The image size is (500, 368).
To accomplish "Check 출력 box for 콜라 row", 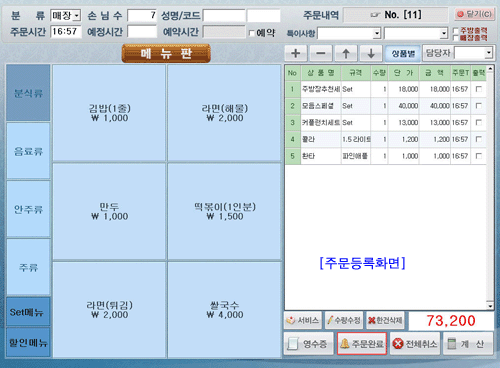I will click(x=479, y=139).
